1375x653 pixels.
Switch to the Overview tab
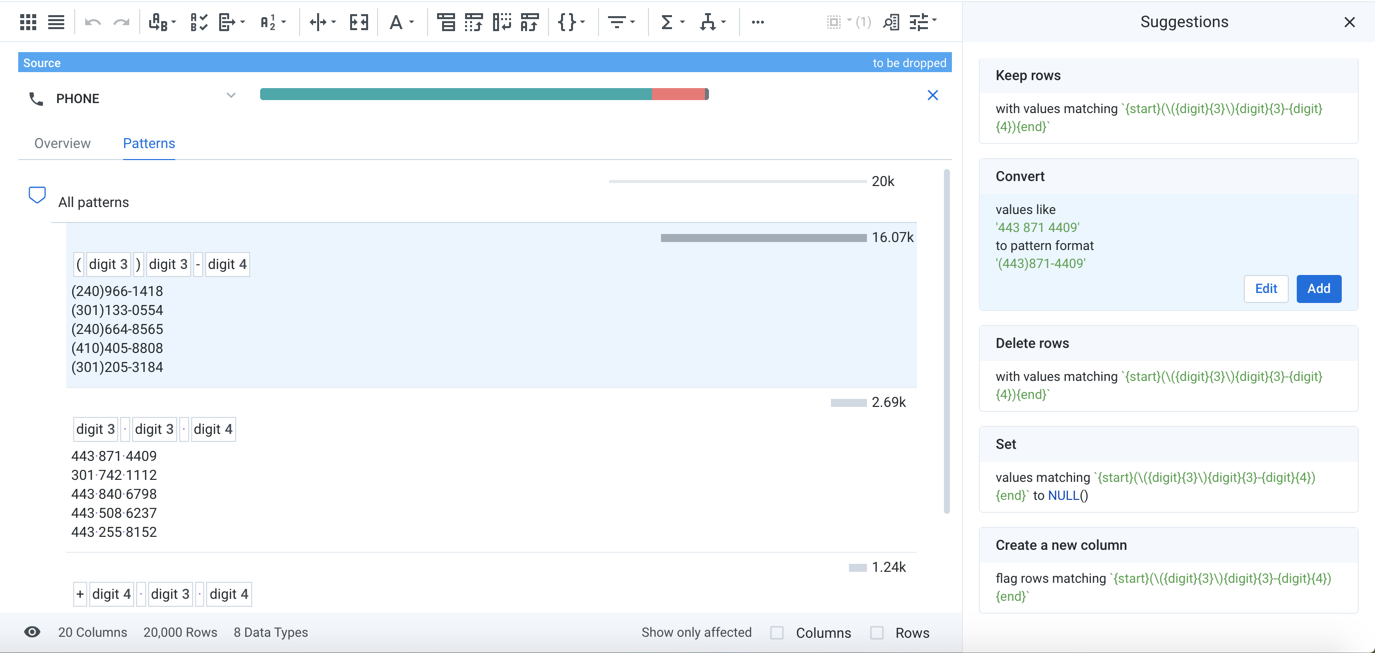coord(62,143)
